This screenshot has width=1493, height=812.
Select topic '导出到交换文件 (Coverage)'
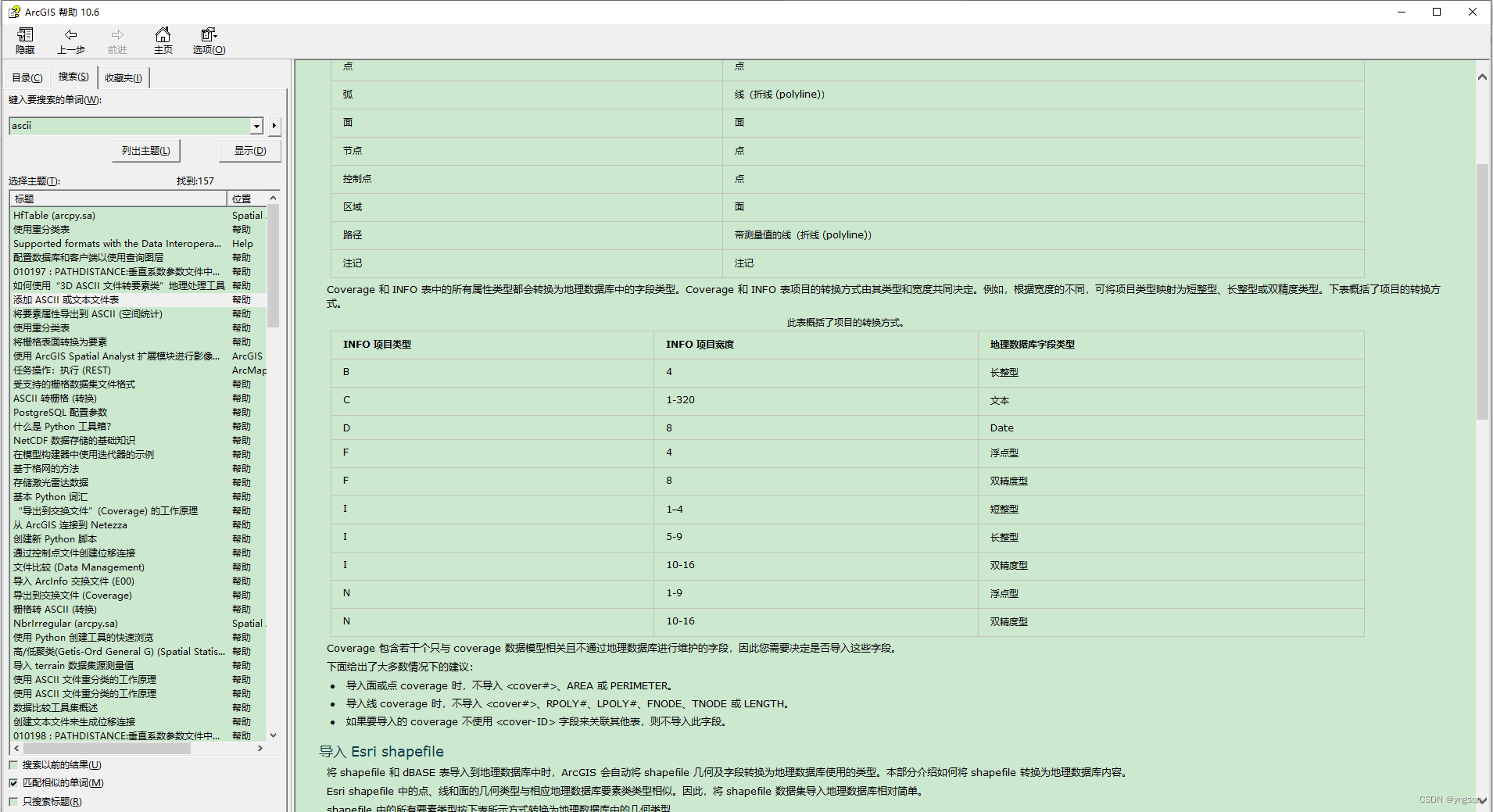(73, 596)
